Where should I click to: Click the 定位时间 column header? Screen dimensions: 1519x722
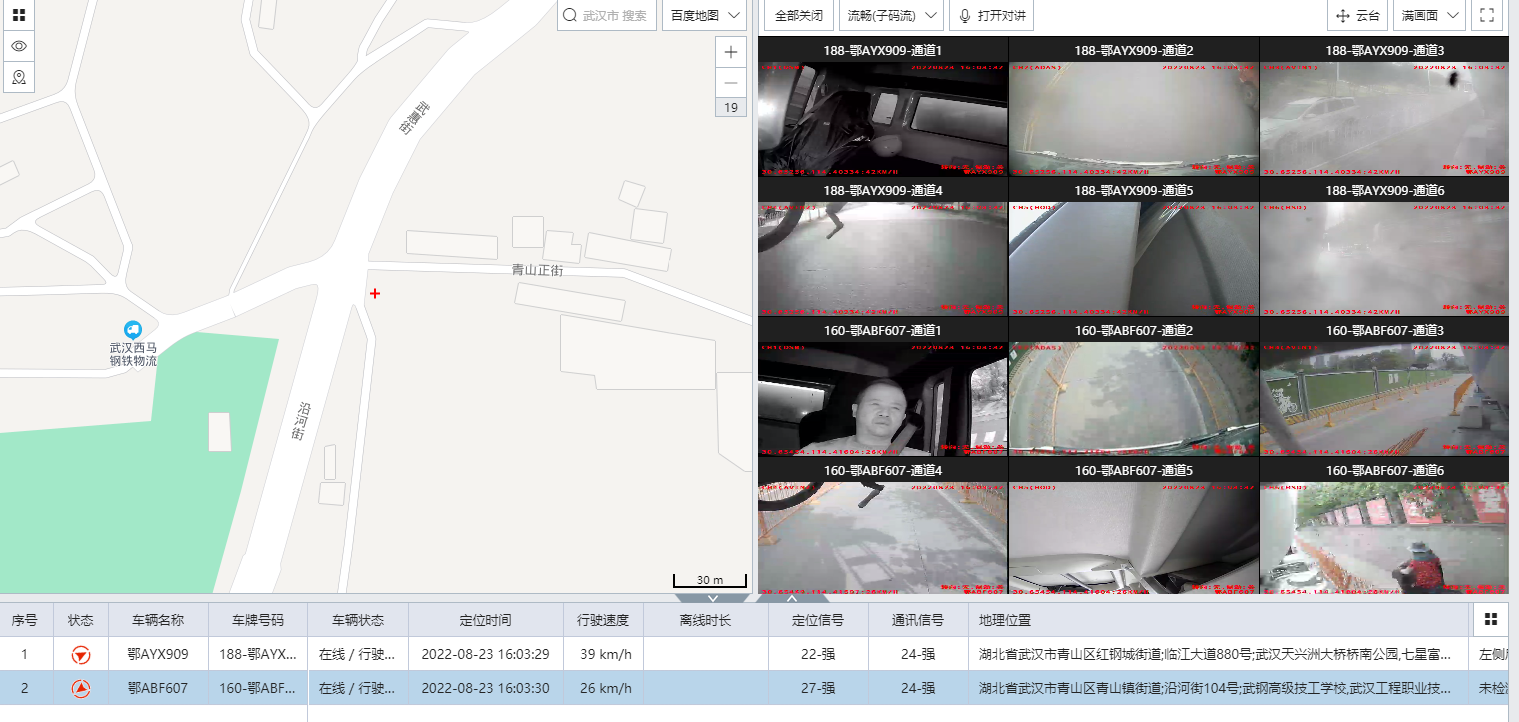pyautogui.click(x=485, y=620)
